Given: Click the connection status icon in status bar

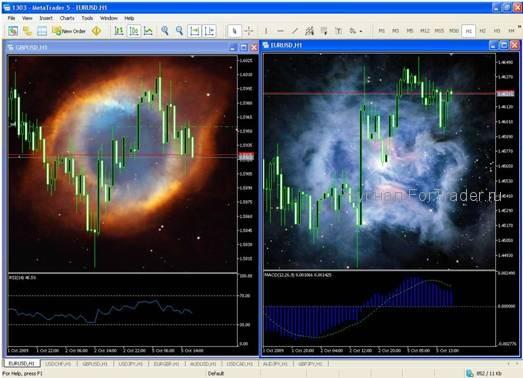Looking at the screenshot, I should coord(470,373).
